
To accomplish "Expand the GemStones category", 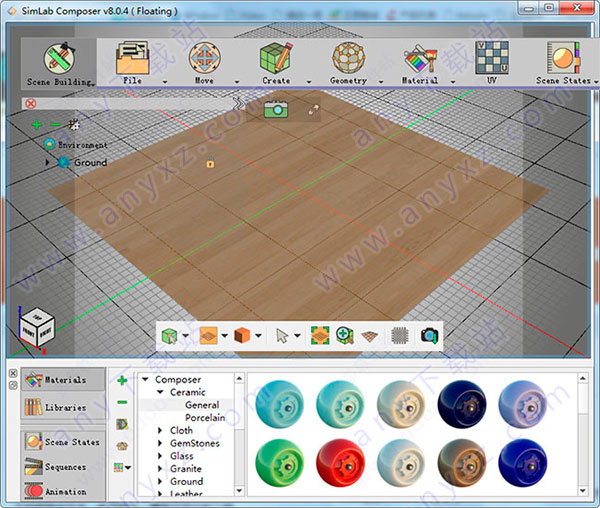I will [160, 443].
